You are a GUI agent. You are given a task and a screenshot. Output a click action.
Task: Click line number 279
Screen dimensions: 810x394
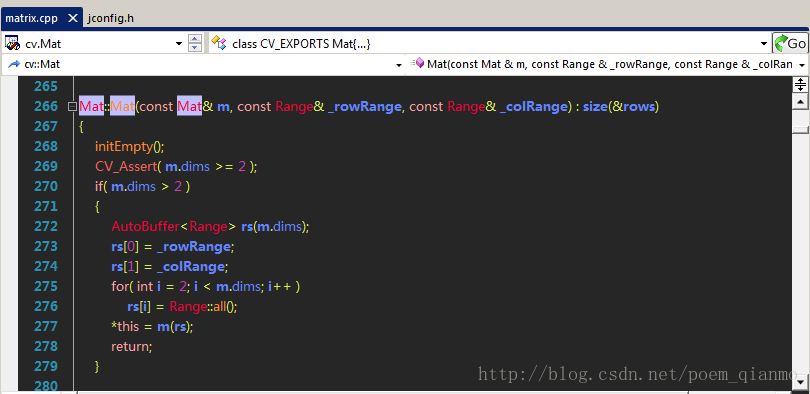pyautogui.click(x=46, y=366)
